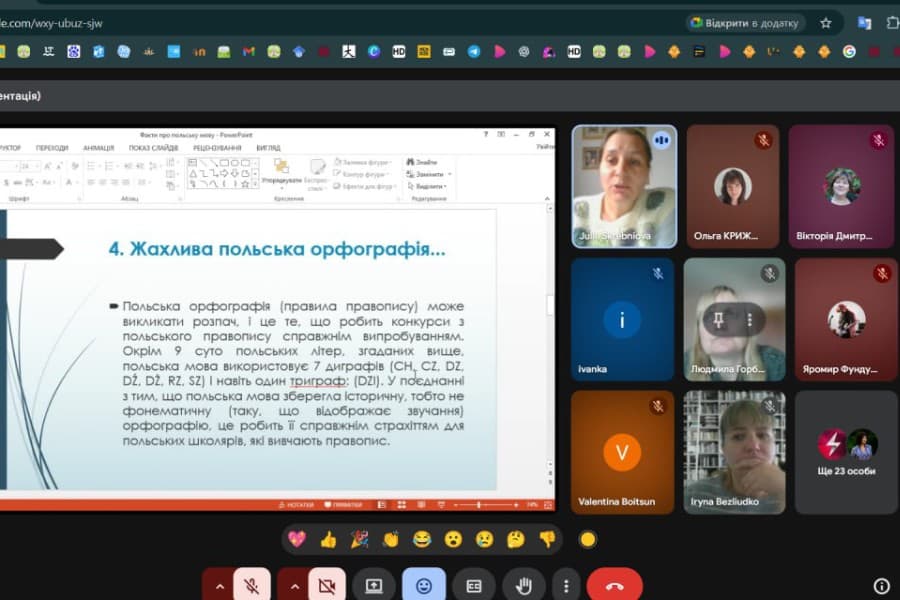Open the LinkedIn 'in' bookmark
Screen dimensions: 900x600
[199, 52]
